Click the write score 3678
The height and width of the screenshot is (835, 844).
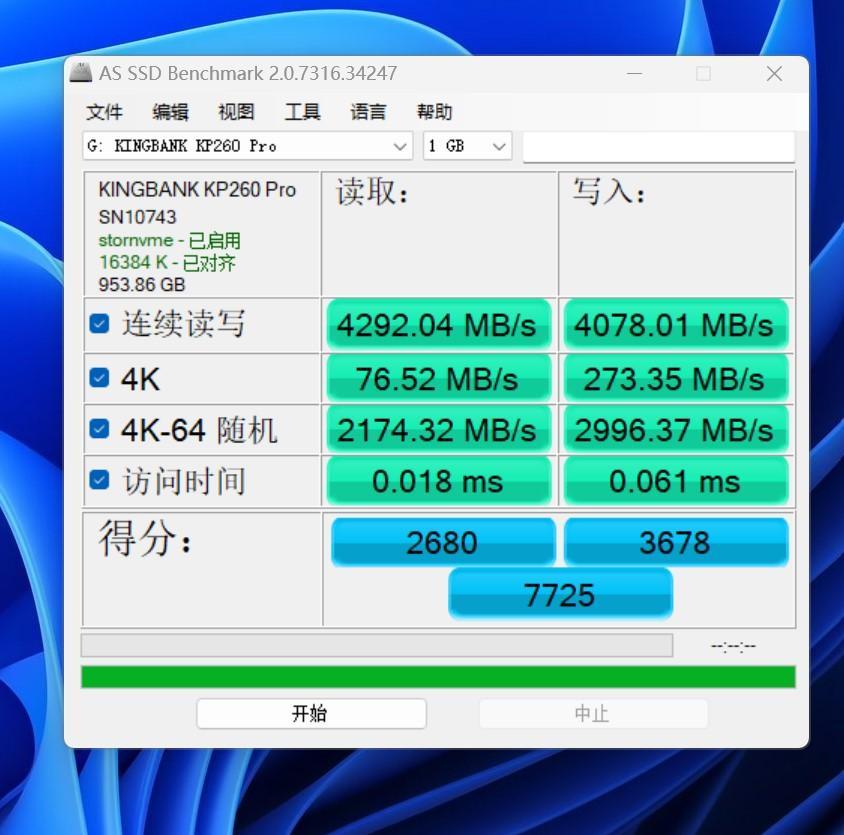pos(676,542)
